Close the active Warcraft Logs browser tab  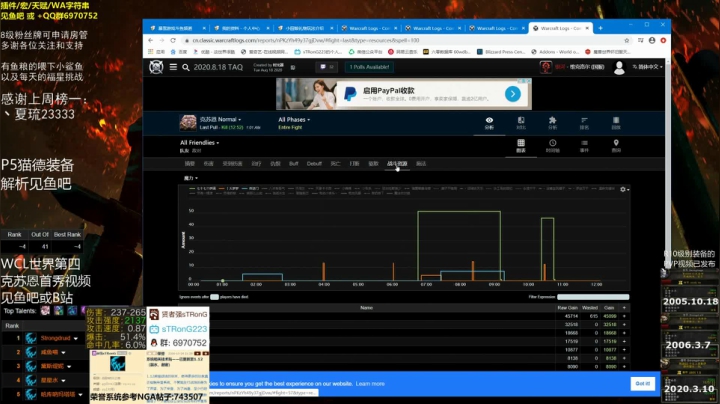coord(587,28)
